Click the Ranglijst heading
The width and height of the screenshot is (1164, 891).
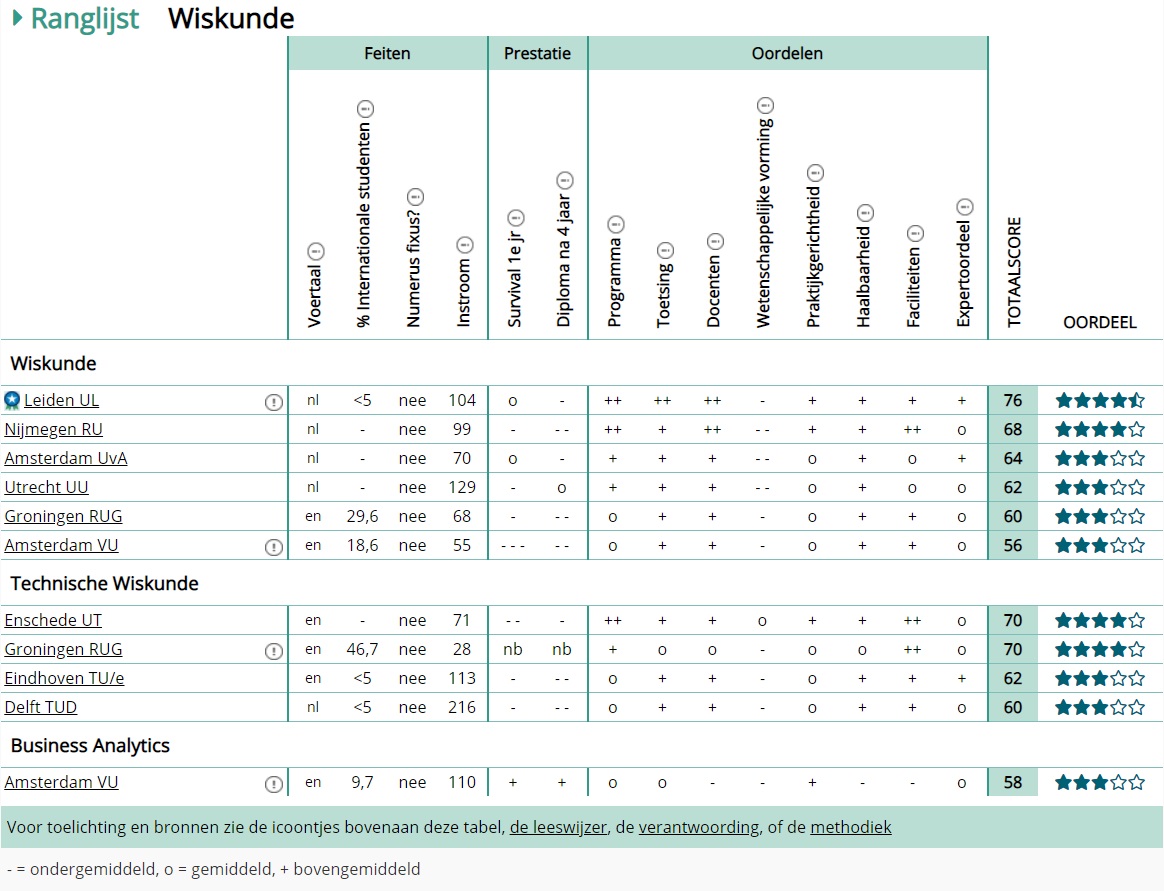tap(85, 19)
